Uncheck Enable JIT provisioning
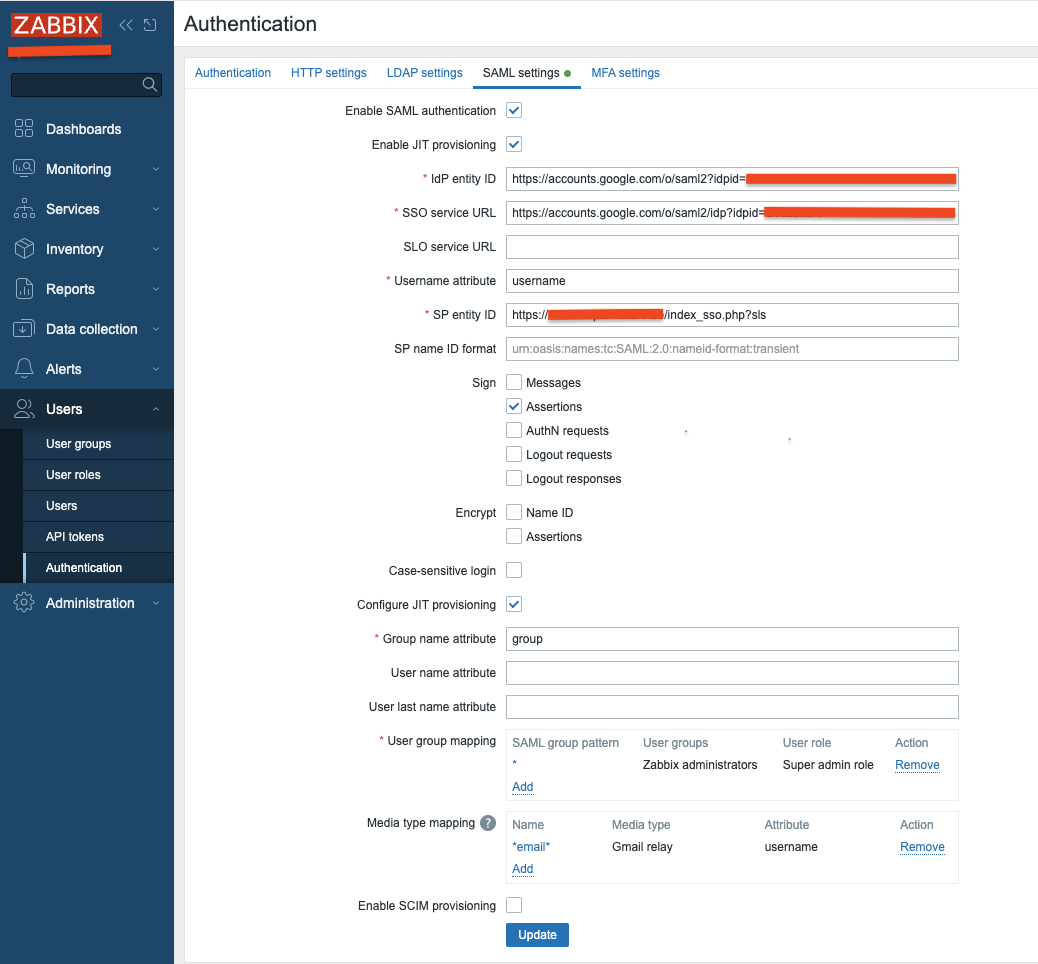The height and width of the screenshot is (964, 1038). point(513,144)
